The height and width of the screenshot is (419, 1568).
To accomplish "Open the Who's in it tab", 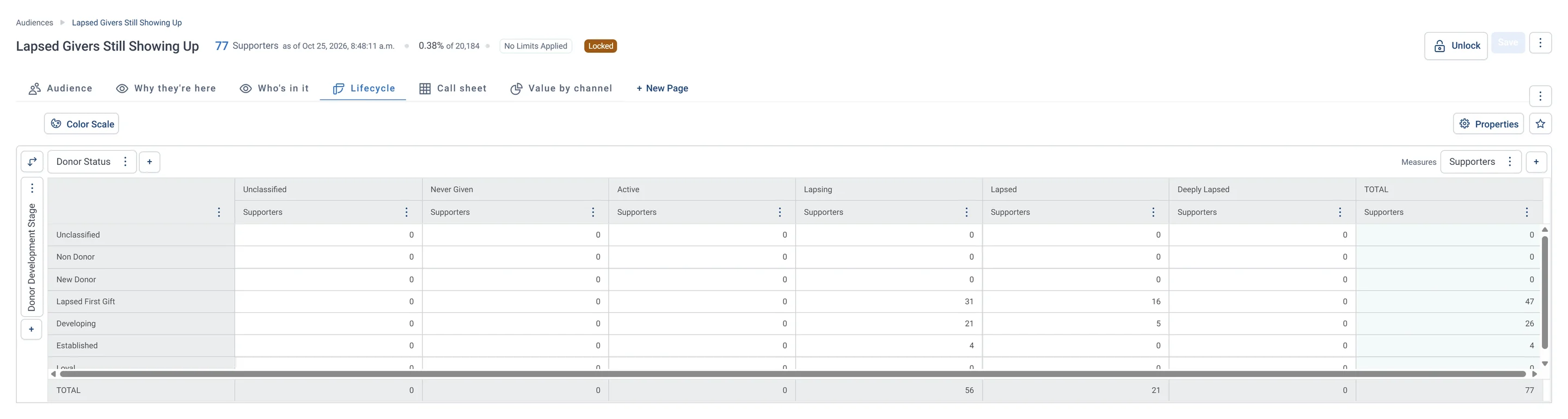I will coord(274,89).
